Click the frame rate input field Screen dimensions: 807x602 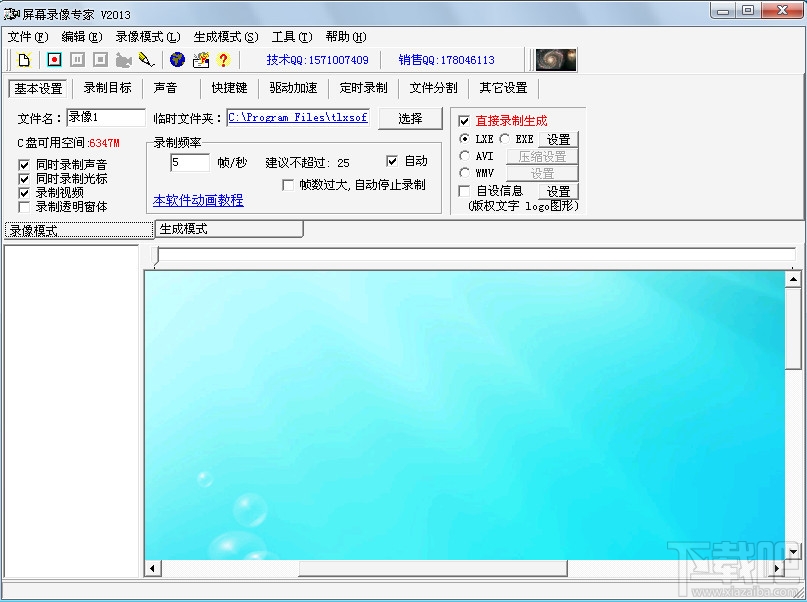[190, 163]
